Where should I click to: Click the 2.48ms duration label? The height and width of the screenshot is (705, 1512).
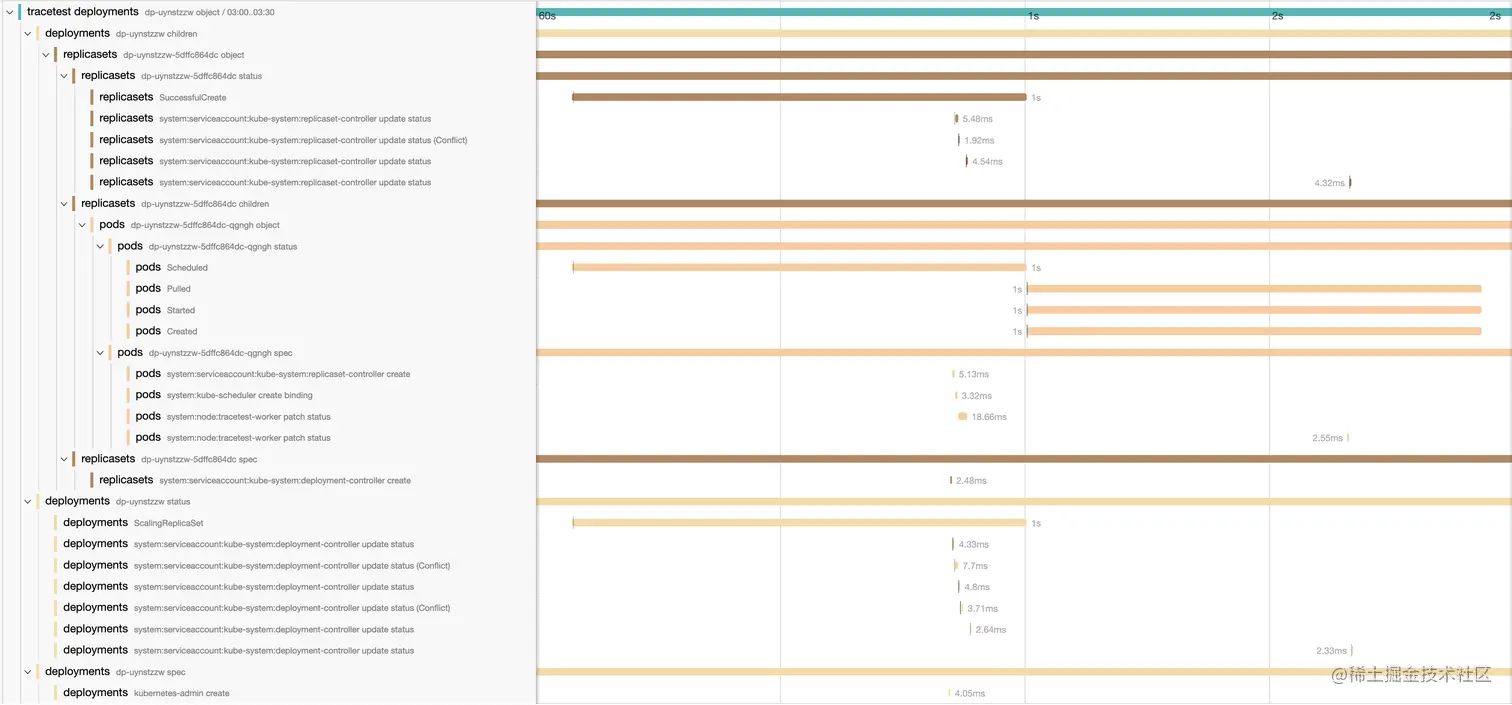click(971, 481)
